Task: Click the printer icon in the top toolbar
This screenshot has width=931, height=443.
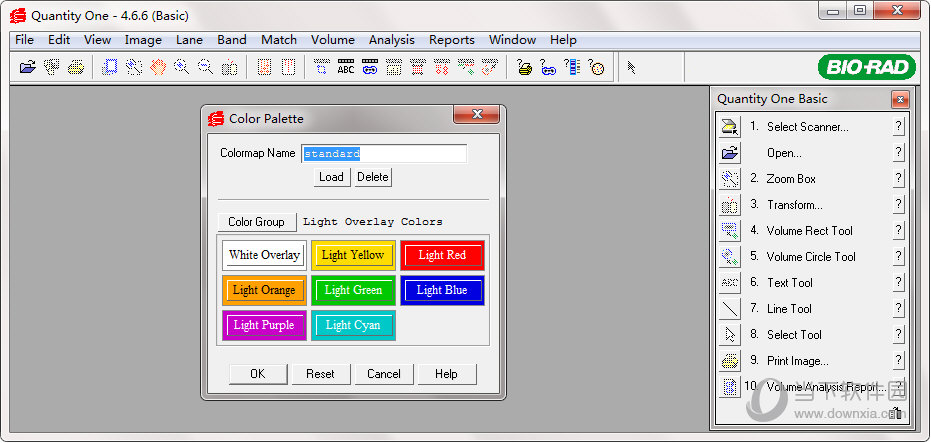Action: pyautogui.click(x=76, y=67)
